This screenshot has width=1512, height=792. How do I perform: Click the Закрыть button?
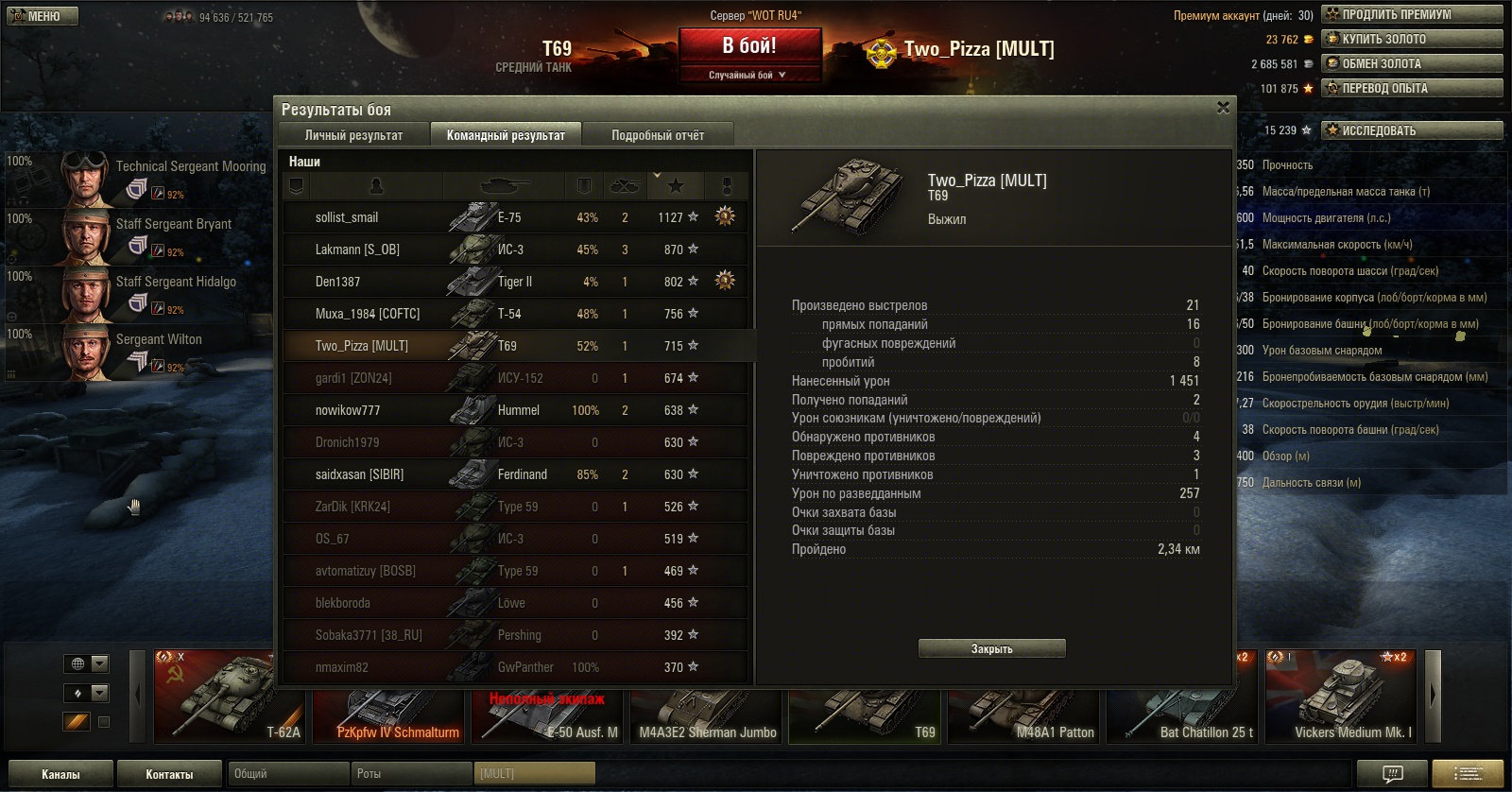992,648
